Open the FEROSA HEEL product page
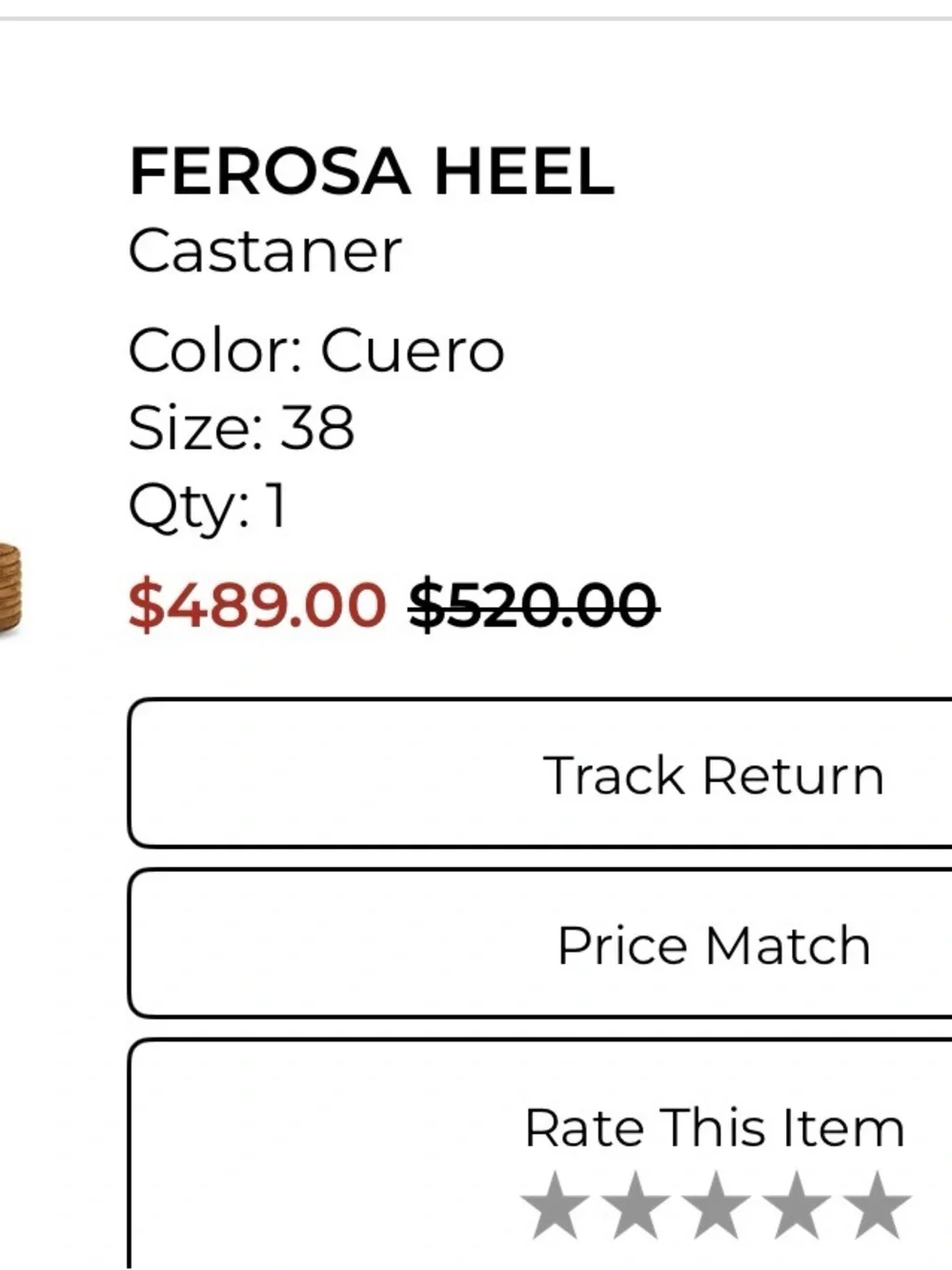This screenshot has width=952, height=1270. point(371,171)
